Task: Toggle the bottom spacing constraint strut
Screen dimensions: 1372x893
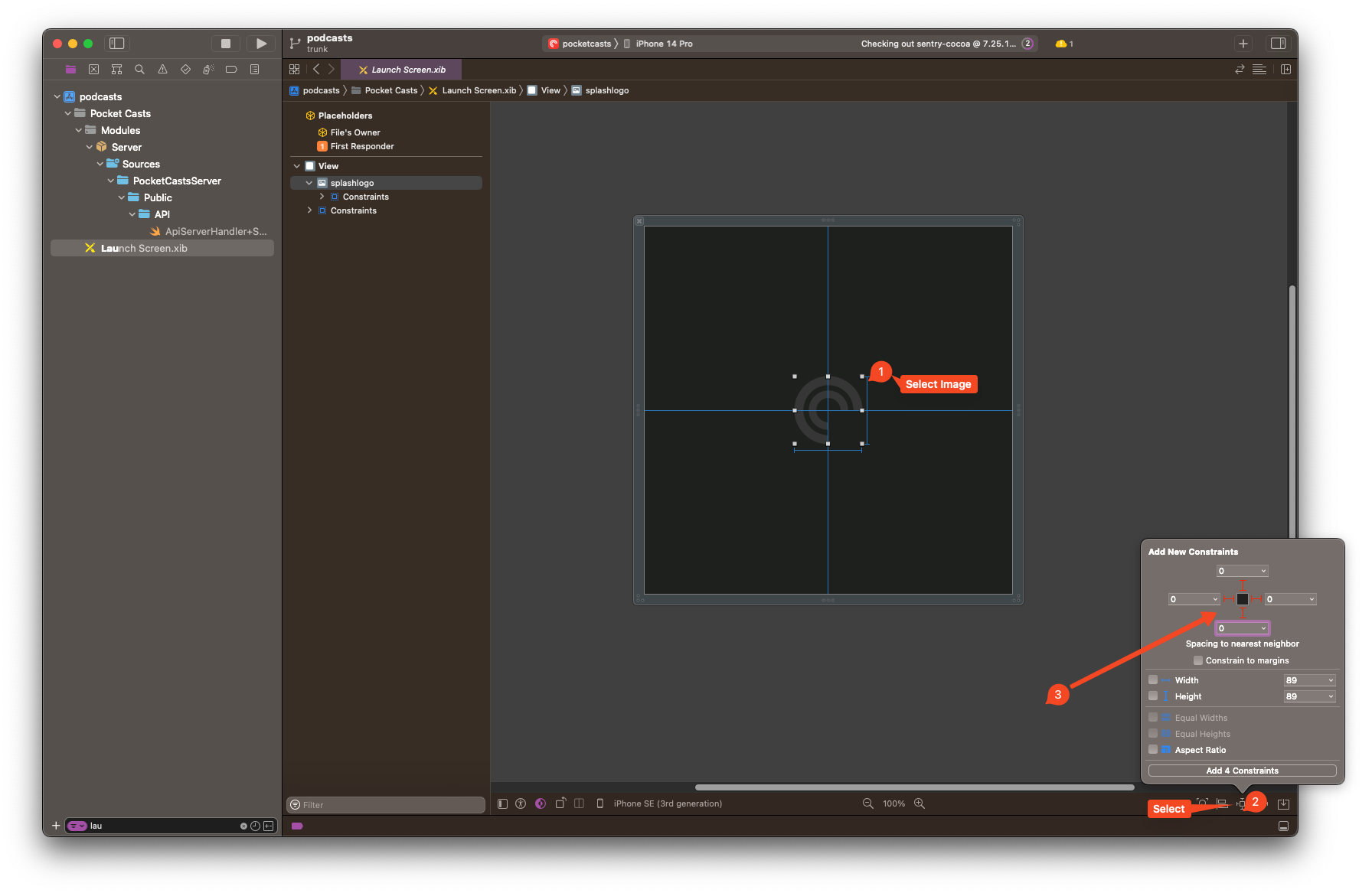Action: [1243, 614]
